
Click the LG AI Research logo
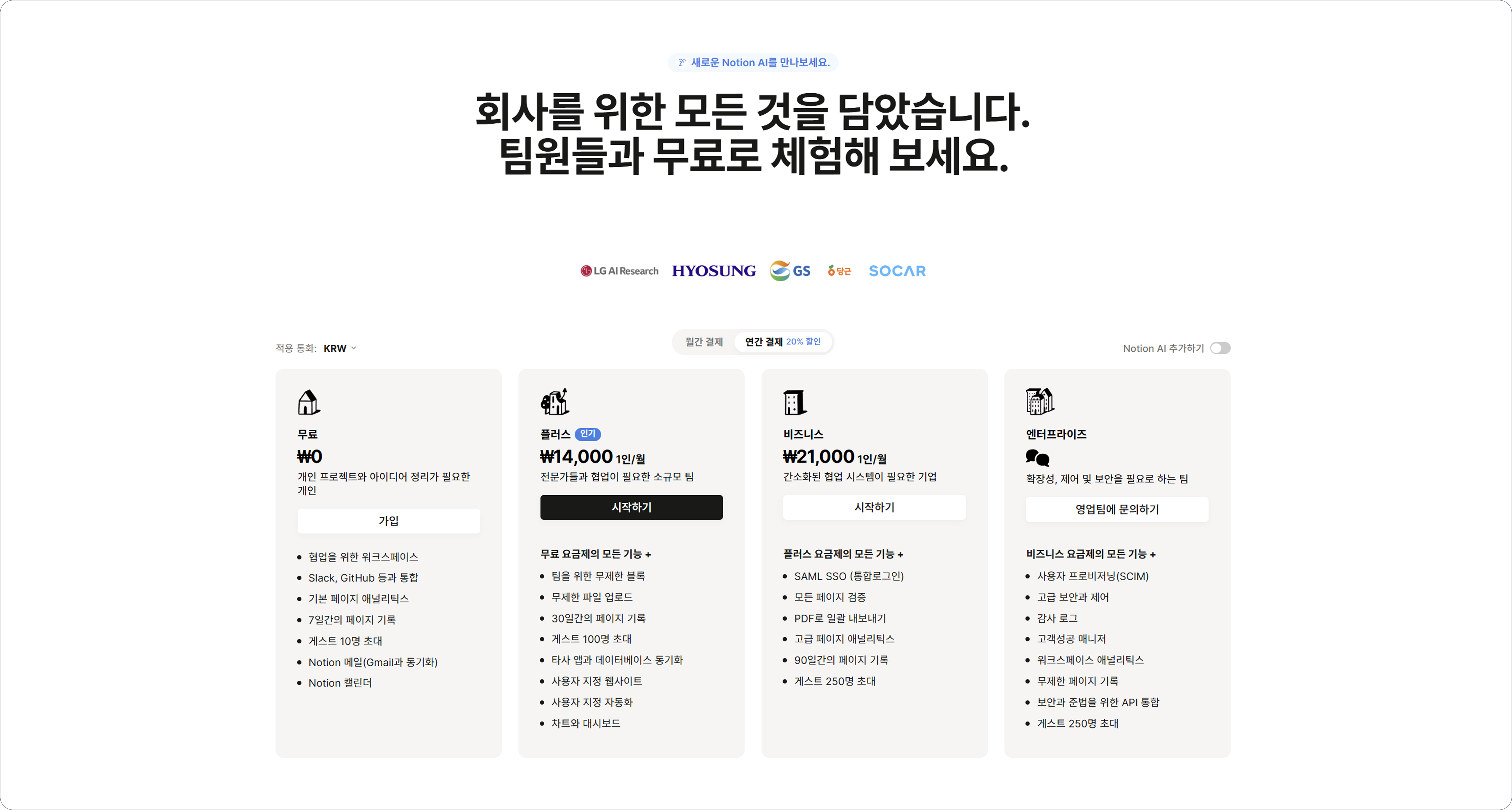[619, 271]
